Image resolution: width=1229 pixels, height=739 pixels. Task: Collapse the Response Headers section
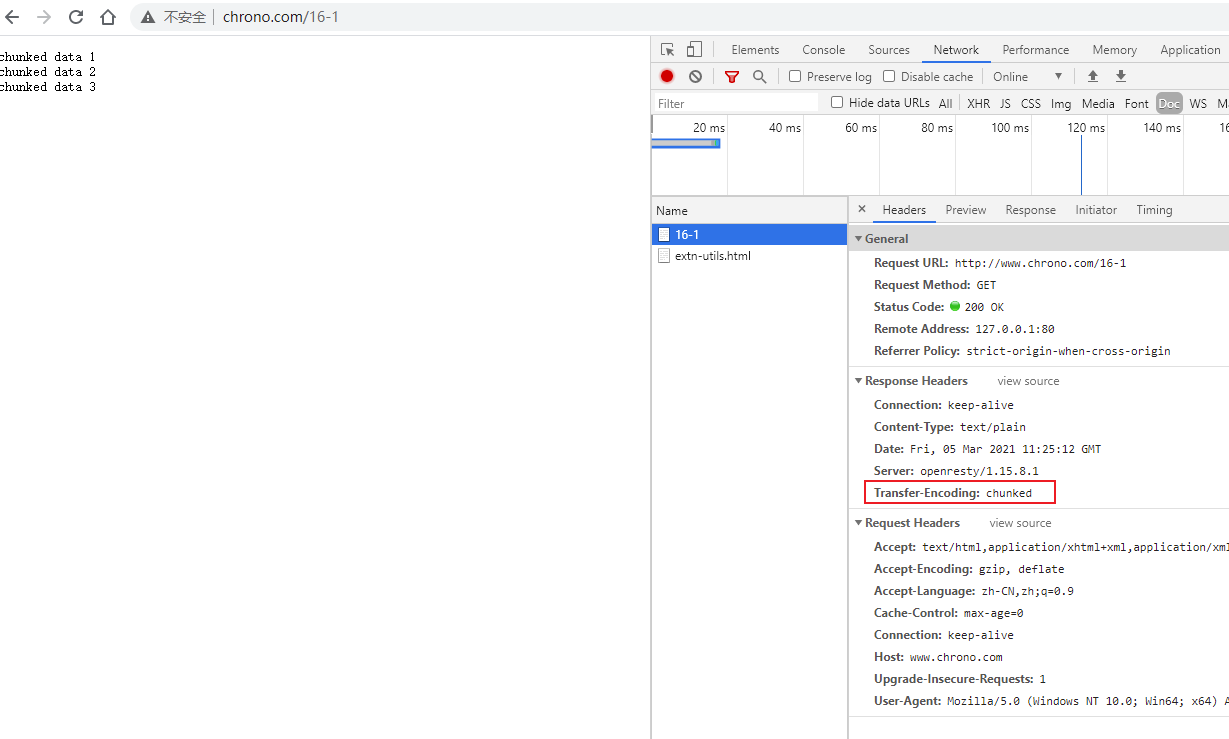coord(858,381)
